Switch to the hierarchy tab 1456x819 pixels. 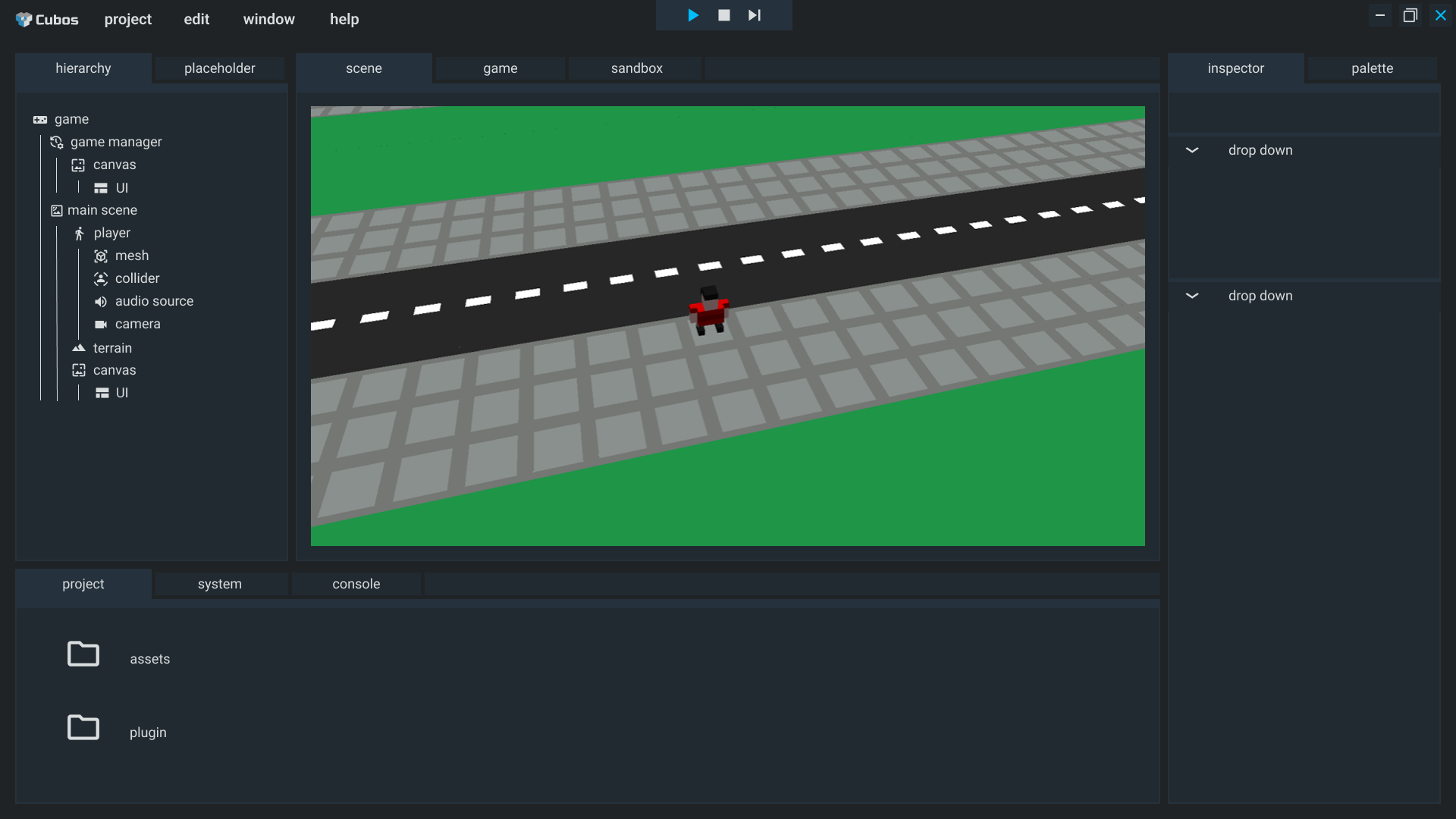(x=83, y=68)
